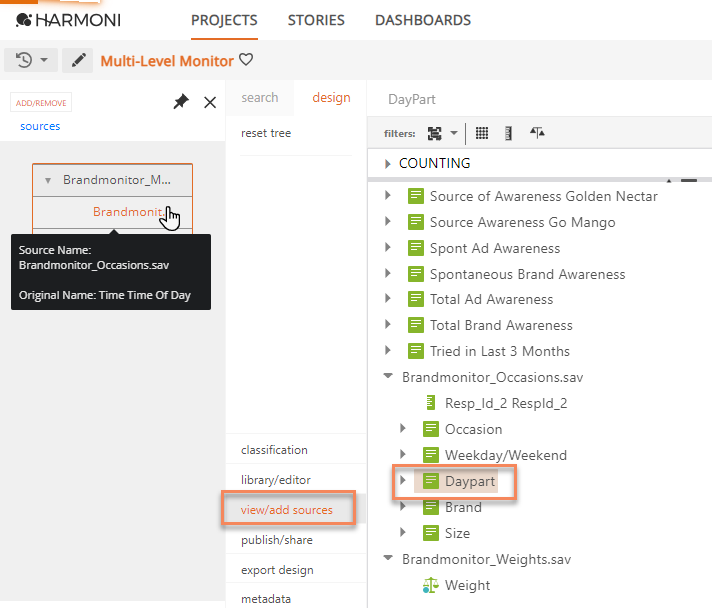Open metadata menu item

(266, 599)
